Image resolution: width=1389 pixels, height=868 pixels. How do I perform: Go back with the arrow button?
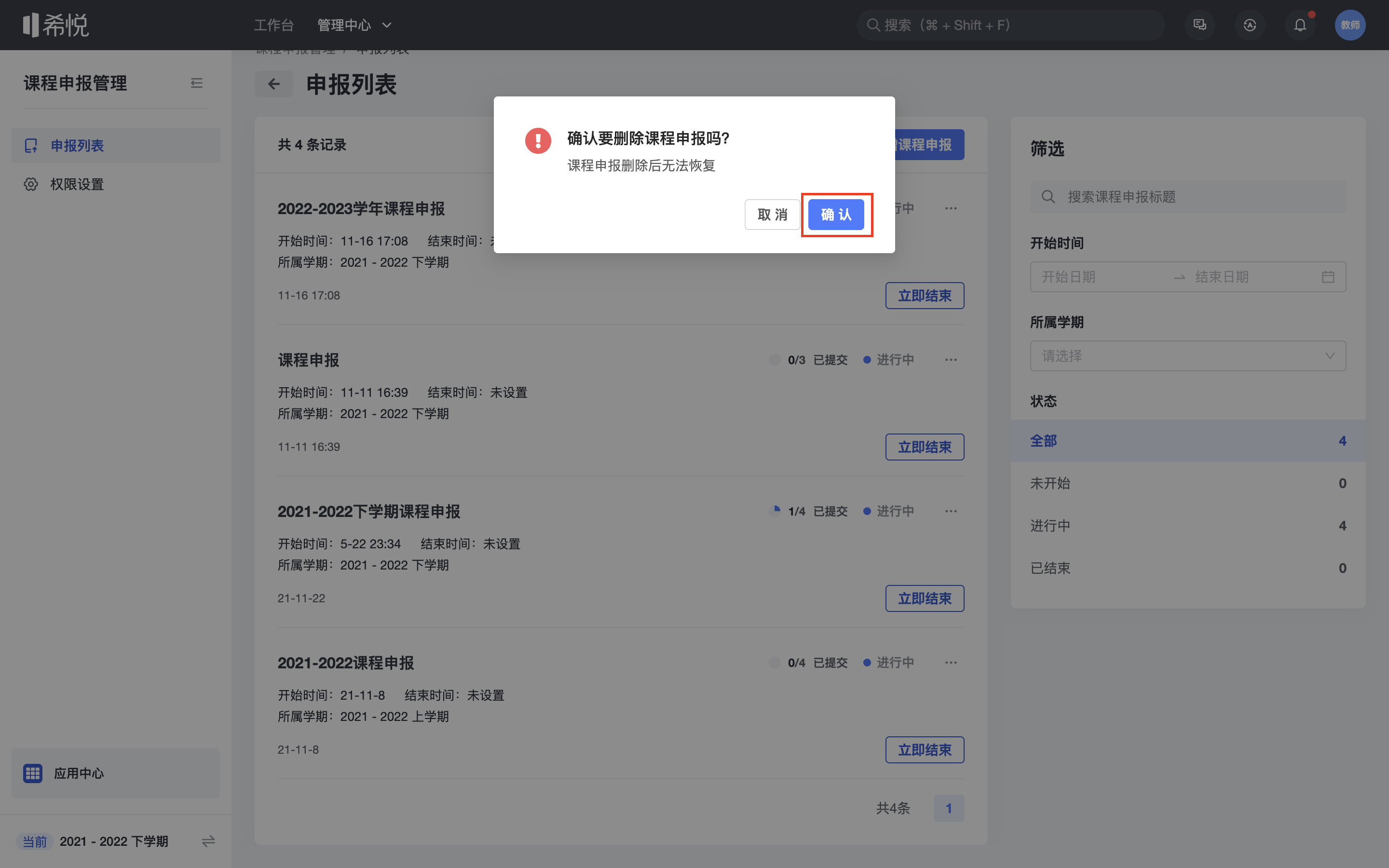[274, 84]
